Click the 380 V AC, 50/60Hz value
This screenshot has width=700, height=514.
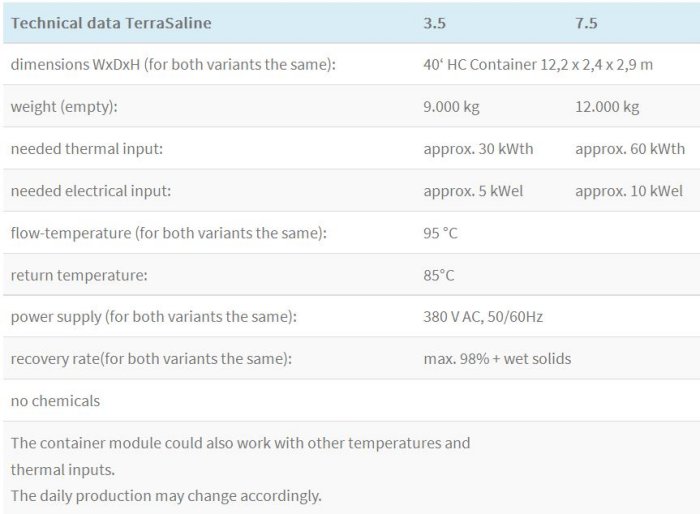pyautogui.click(x=483, y=316)
